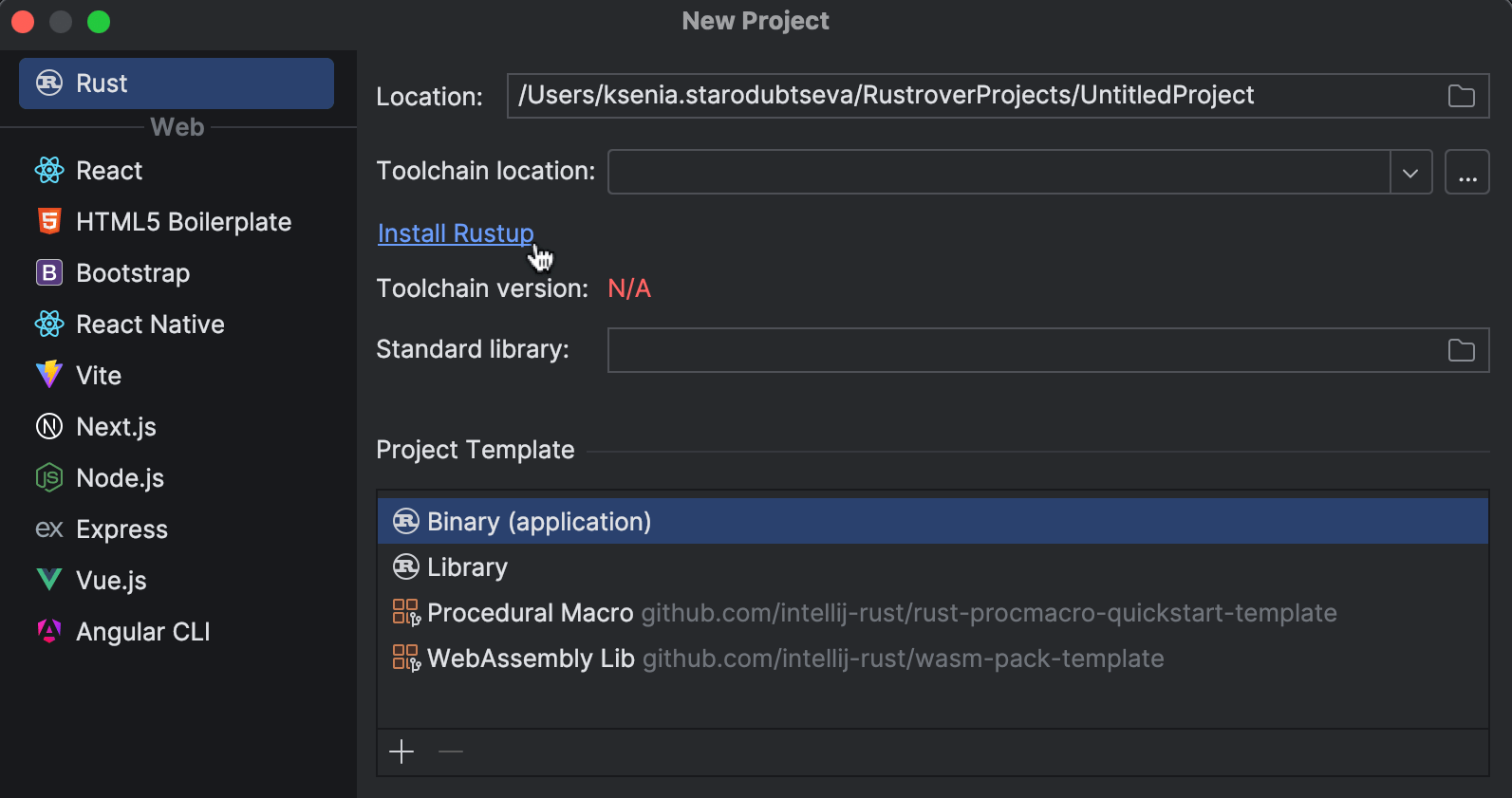This screenshot has height=798, width=1512.
Task: Click the Vue.js logo icon
Action: tap(49, 580)
